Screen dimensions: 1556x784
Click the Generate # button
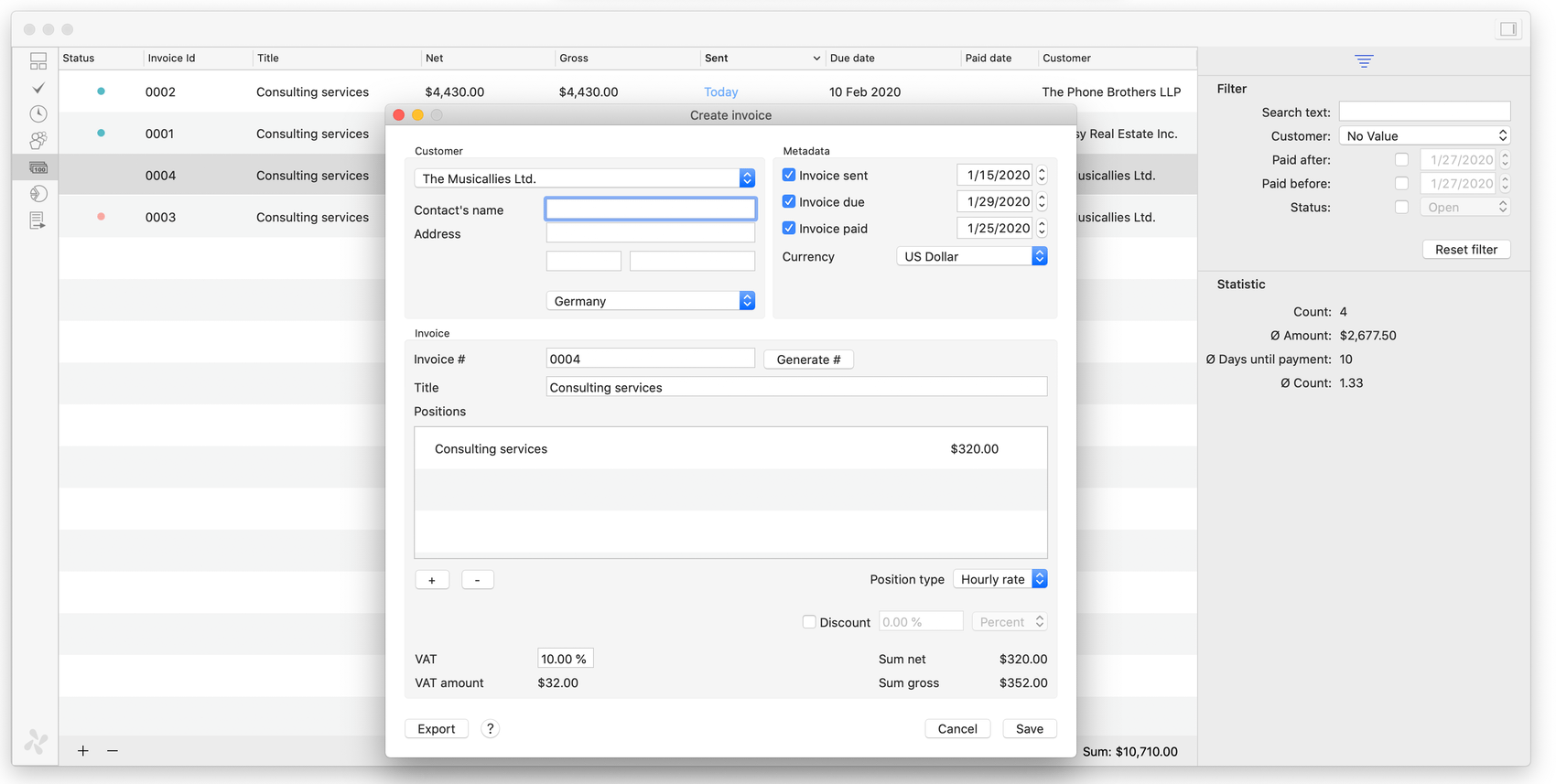(809, 360)
